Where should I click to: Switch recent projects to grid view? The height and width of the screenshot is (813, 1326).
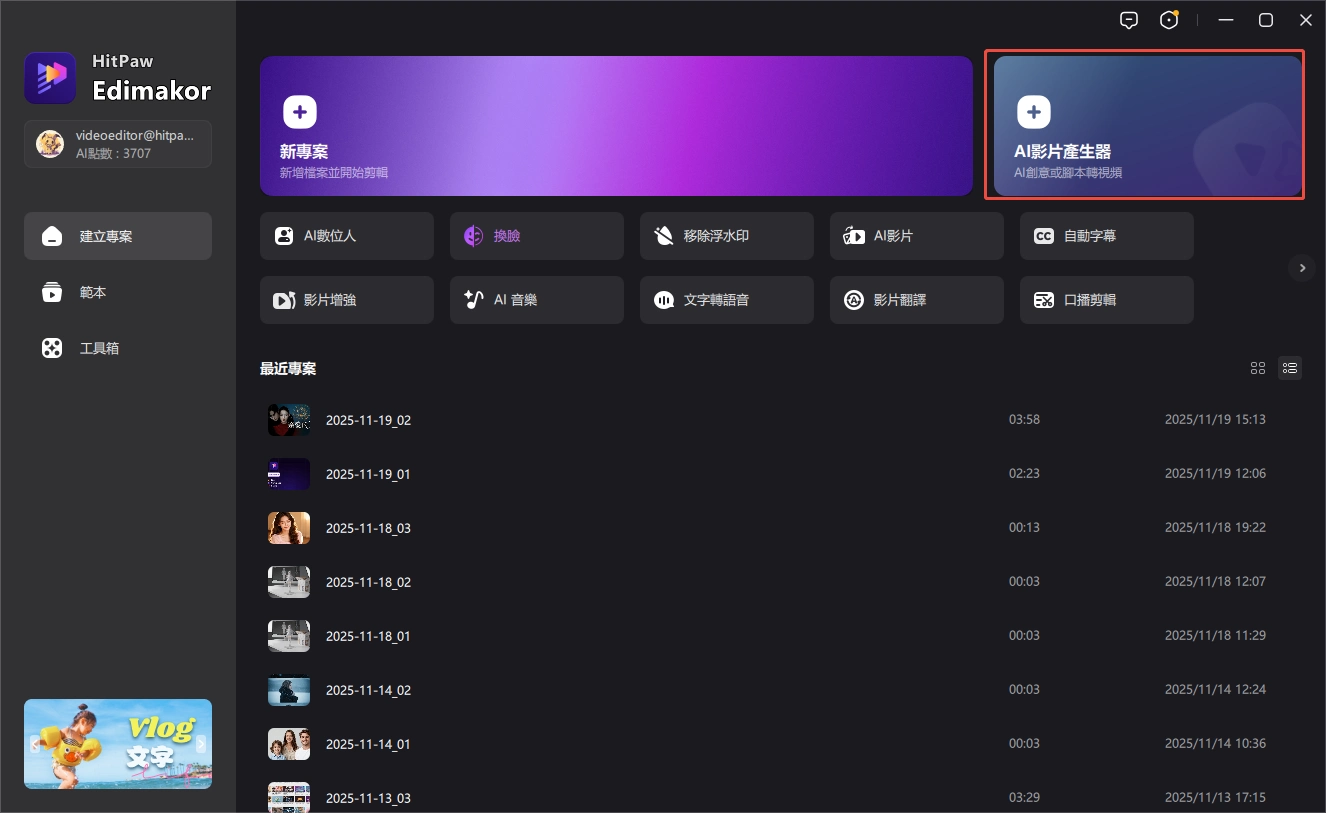[1258, 368]
